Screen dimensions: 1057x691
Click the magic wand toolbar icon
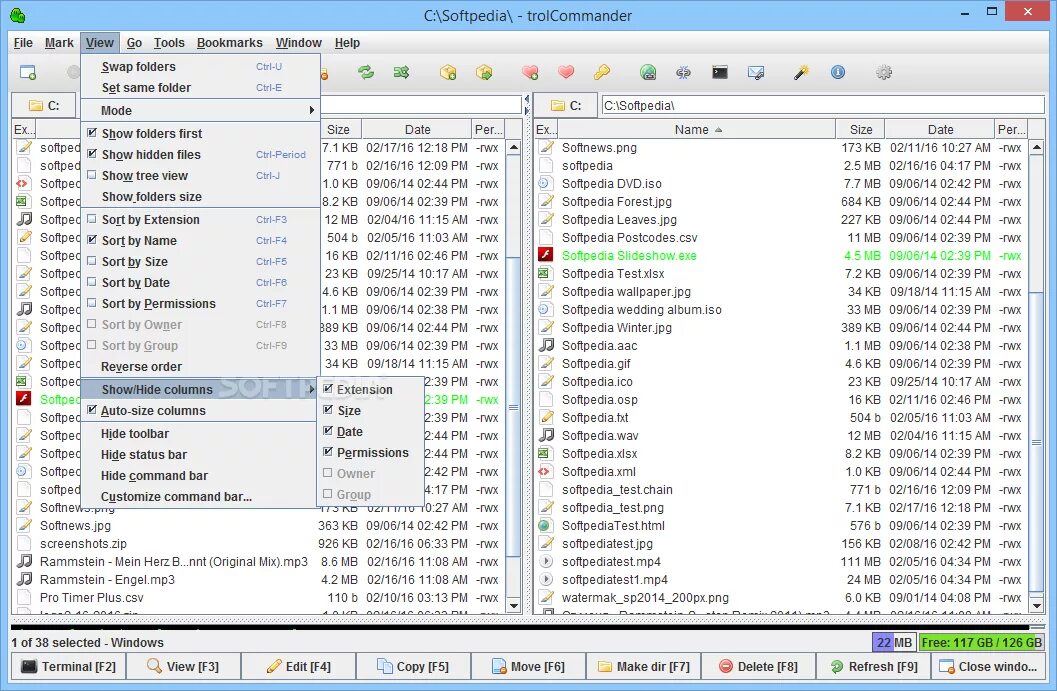click(801, 72)
